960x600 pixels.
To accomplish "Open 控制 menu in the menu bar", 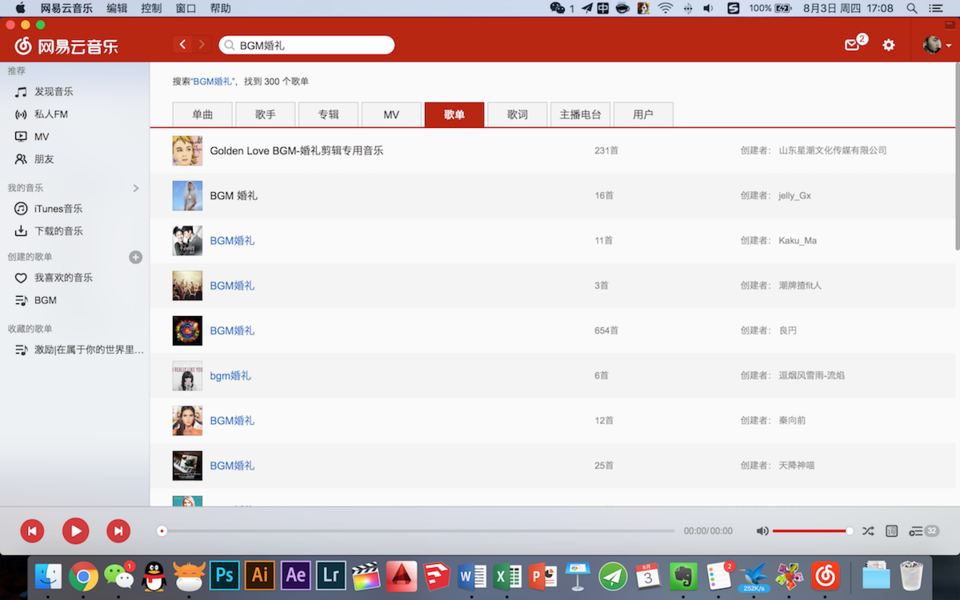I will tap(151, 8).
